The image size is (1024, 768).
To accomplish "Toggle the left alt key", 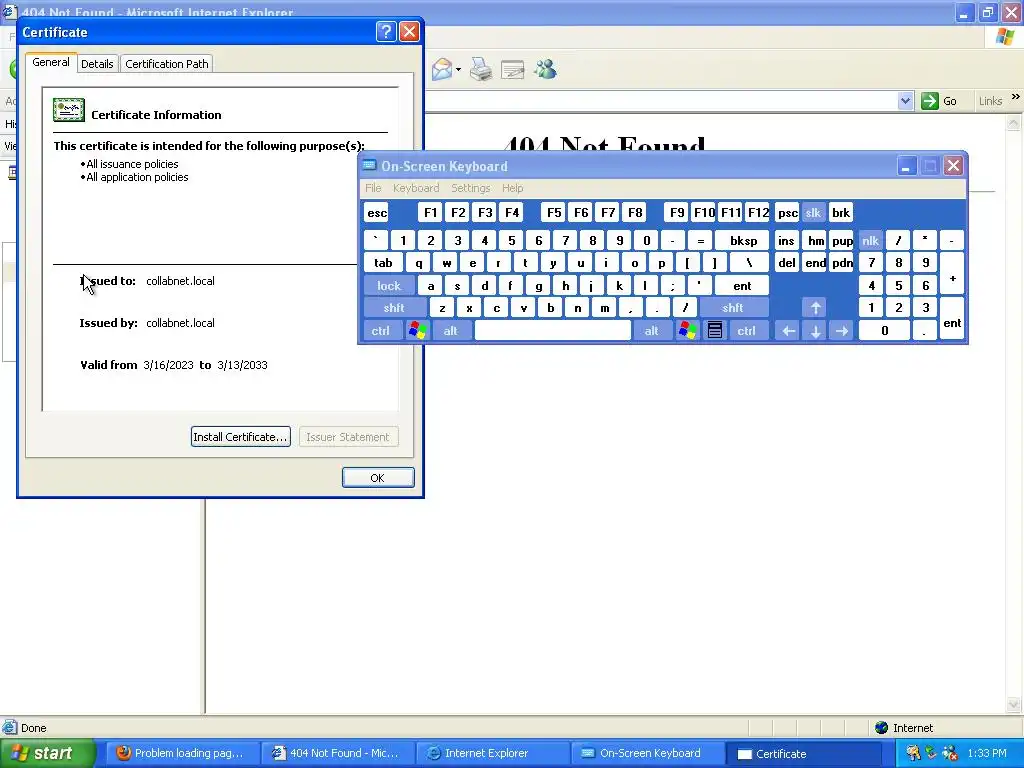I will coord(451,330).
